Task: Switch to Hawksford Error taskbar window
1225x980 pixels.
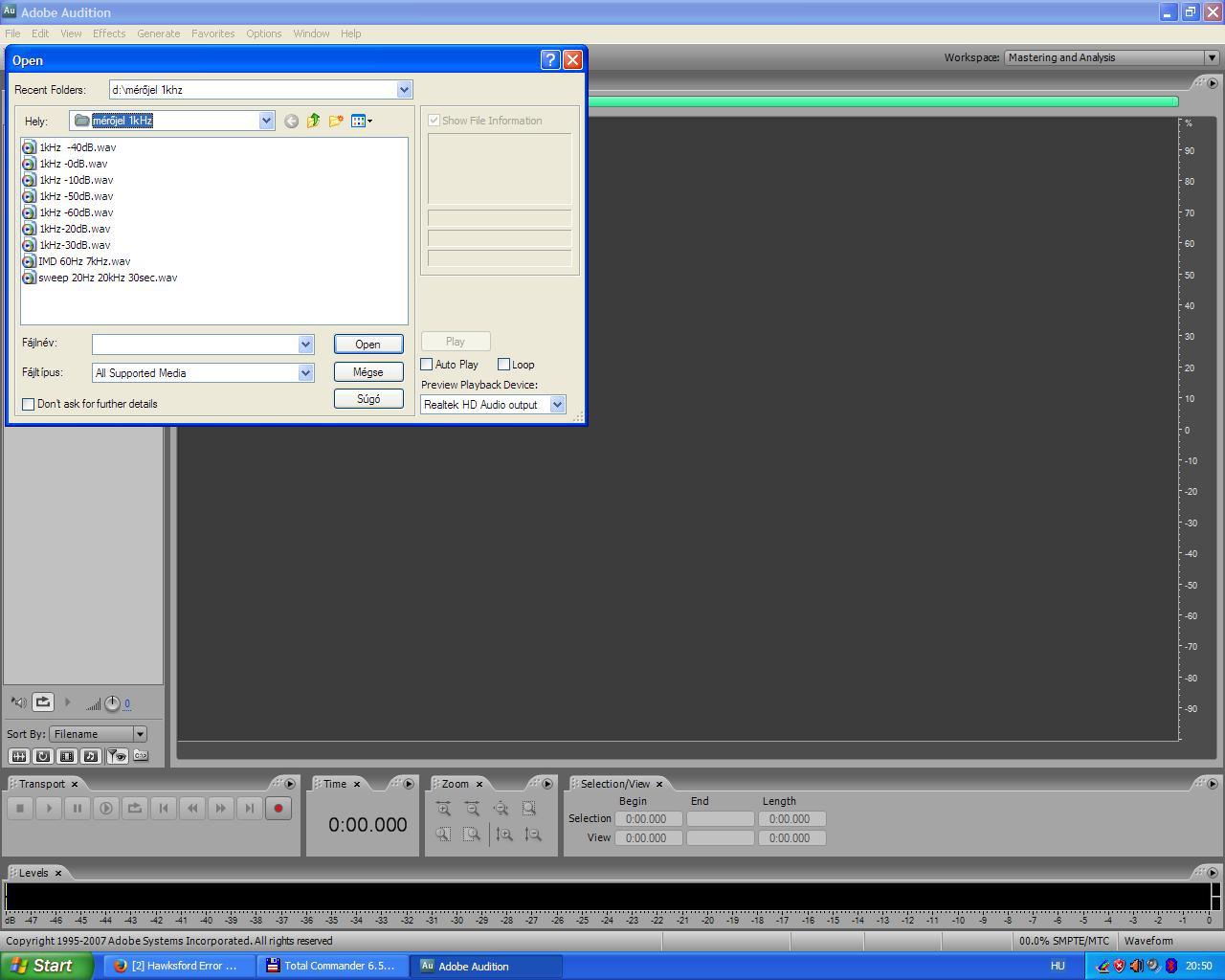Action: (x=179, y=966)
